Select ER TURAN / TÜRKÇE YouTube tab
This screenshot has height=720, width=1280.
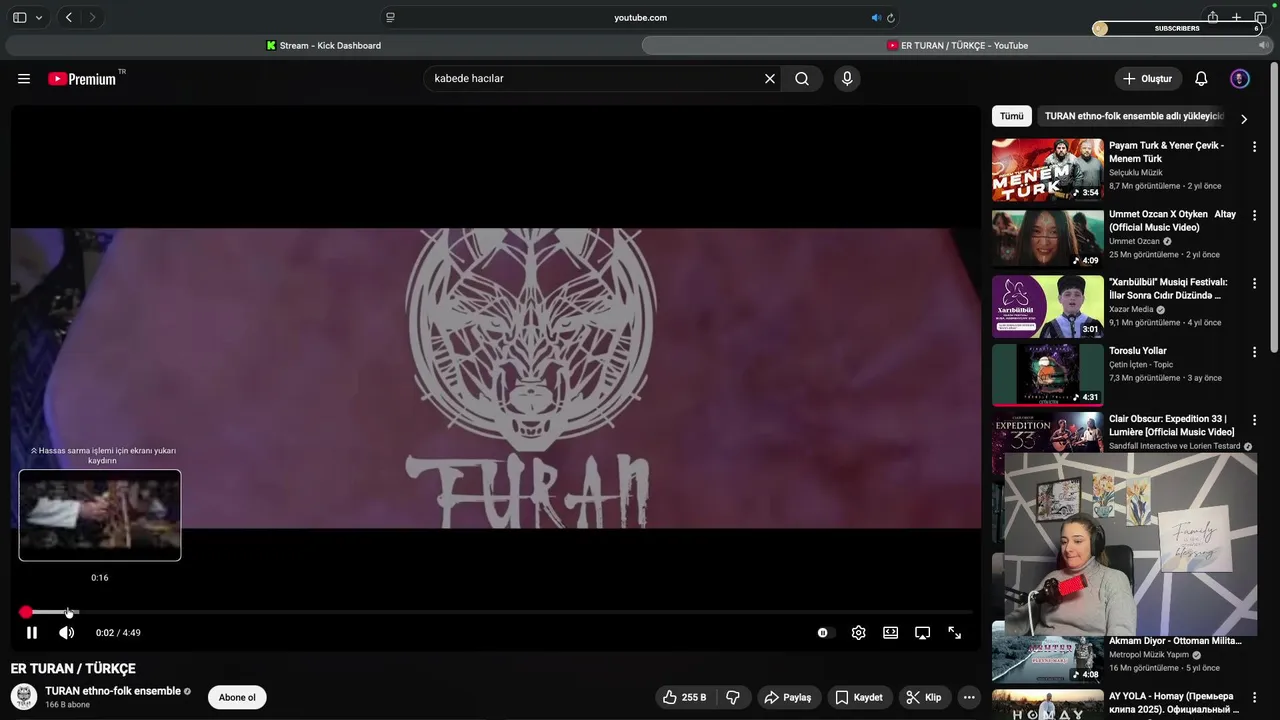point(957,45)
